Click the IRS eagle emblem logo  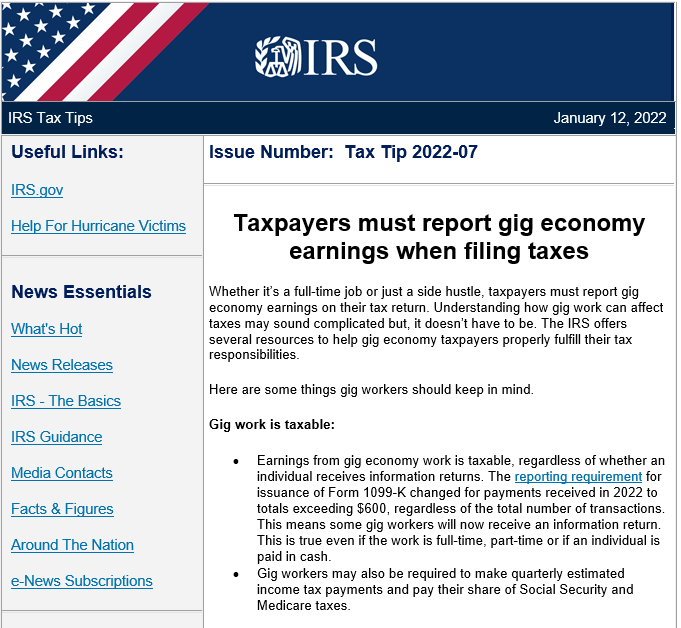click(x=274, y=58)
